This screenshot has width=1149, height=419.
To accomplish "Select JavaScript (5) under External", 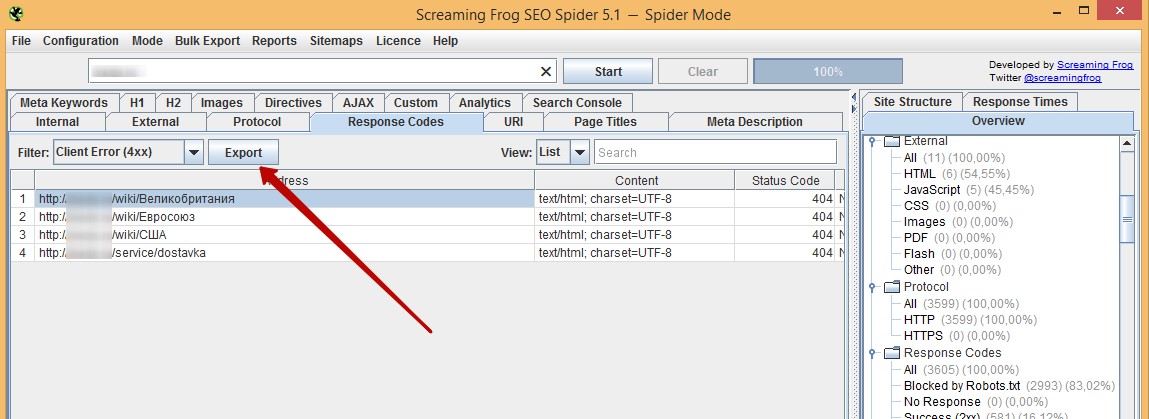I will (x=968, y=190).
